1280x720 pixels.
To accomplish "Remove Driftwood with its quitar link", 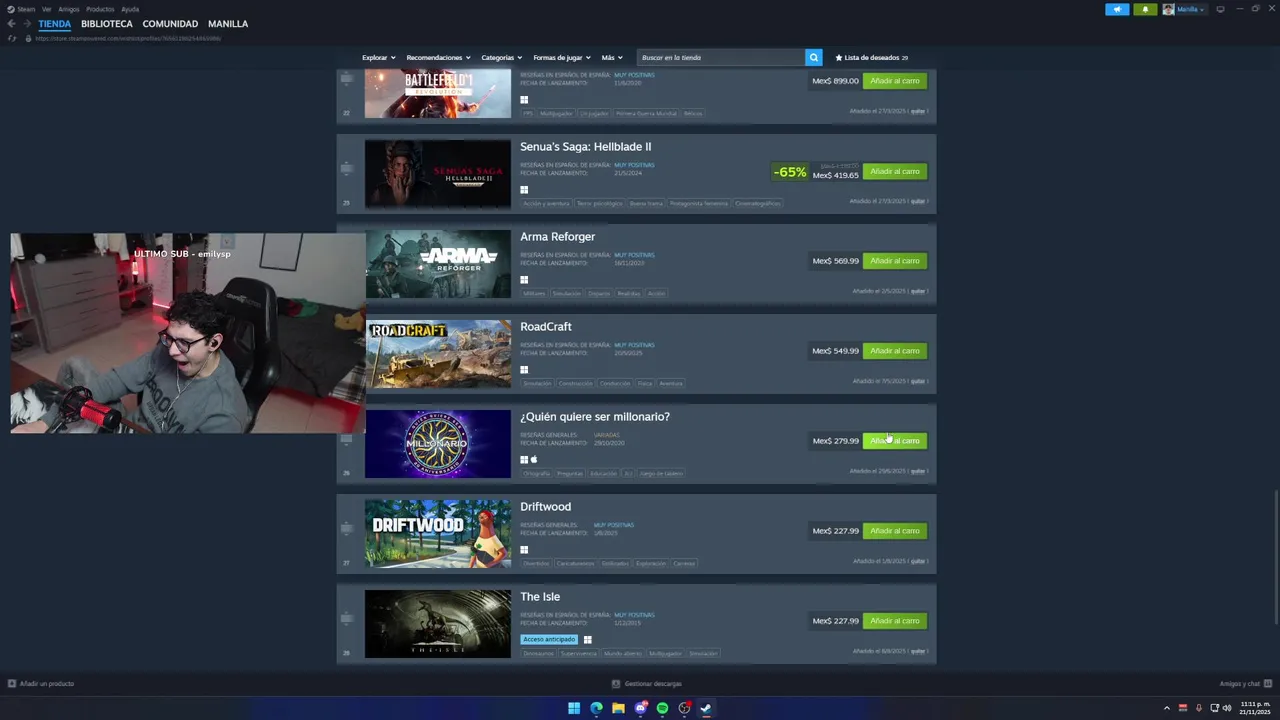I will click(x=918, y=561).
